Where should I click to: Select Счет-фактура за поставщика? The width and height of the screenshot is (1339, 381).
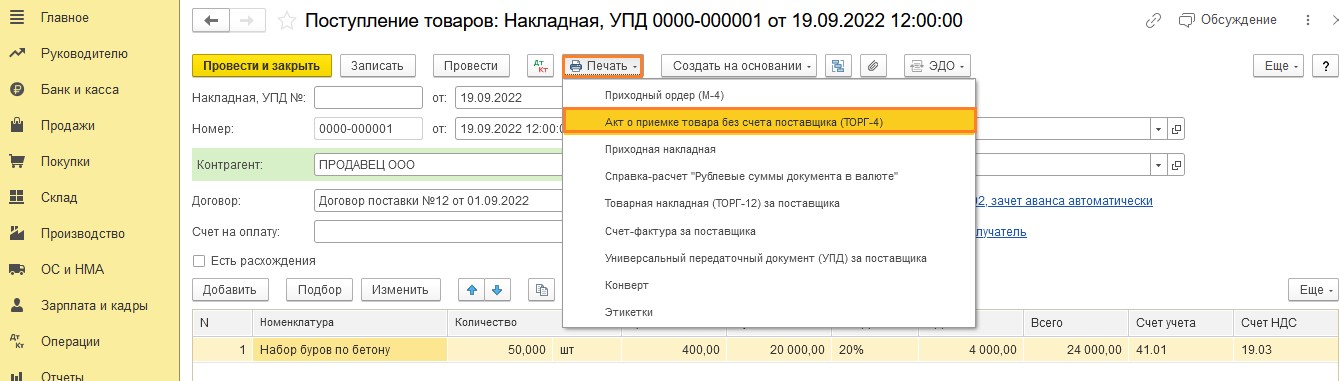pyautogui.click(x=769, y=231)
